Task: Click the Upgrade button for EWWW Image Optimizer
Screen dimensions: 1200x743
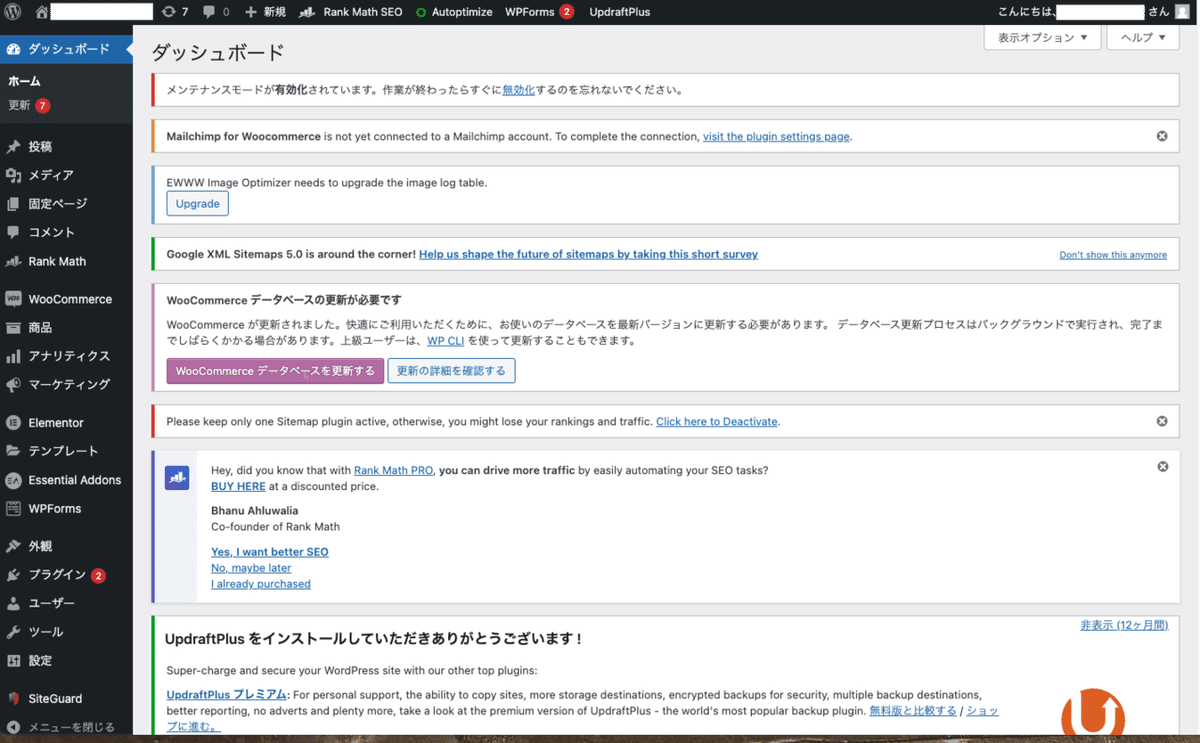Action: 197,203
